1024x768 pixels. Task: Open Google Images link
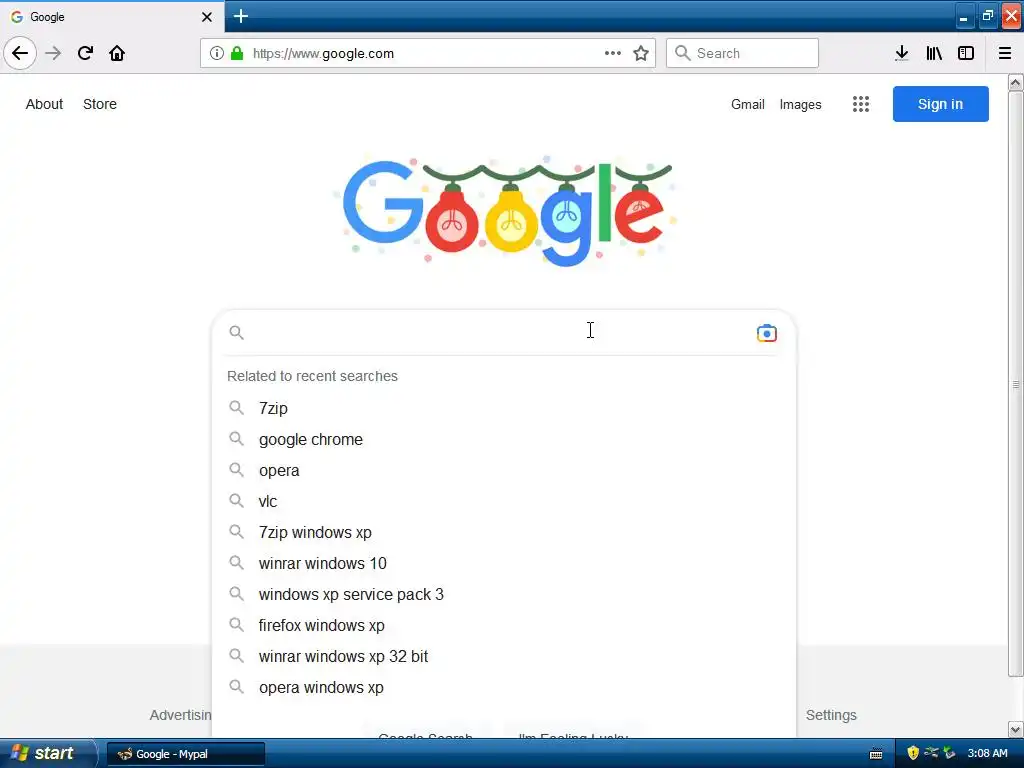(801, 104)
